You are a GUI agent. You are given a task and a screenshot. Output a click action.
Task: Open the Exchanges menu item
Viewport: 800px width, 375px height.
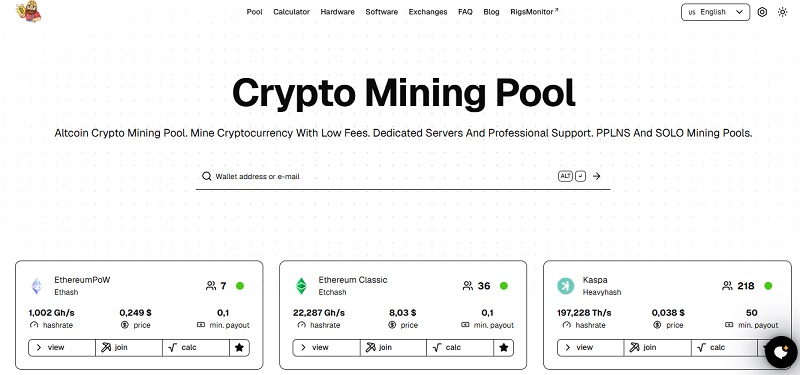[428, 12]
